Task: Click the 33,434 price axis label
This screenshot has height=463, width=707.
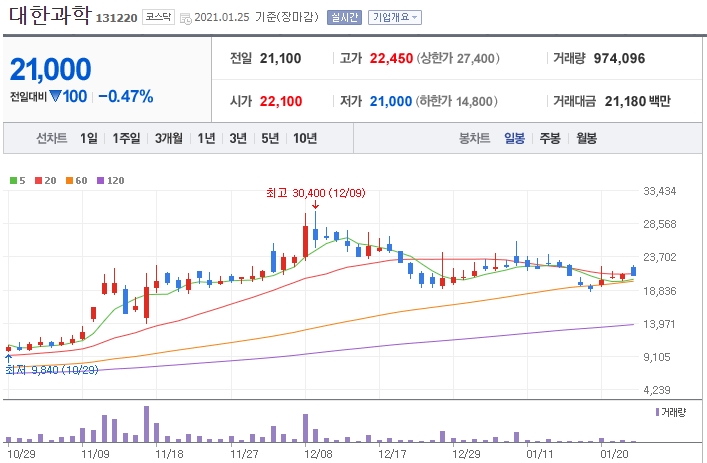Action: coord(660,191)
